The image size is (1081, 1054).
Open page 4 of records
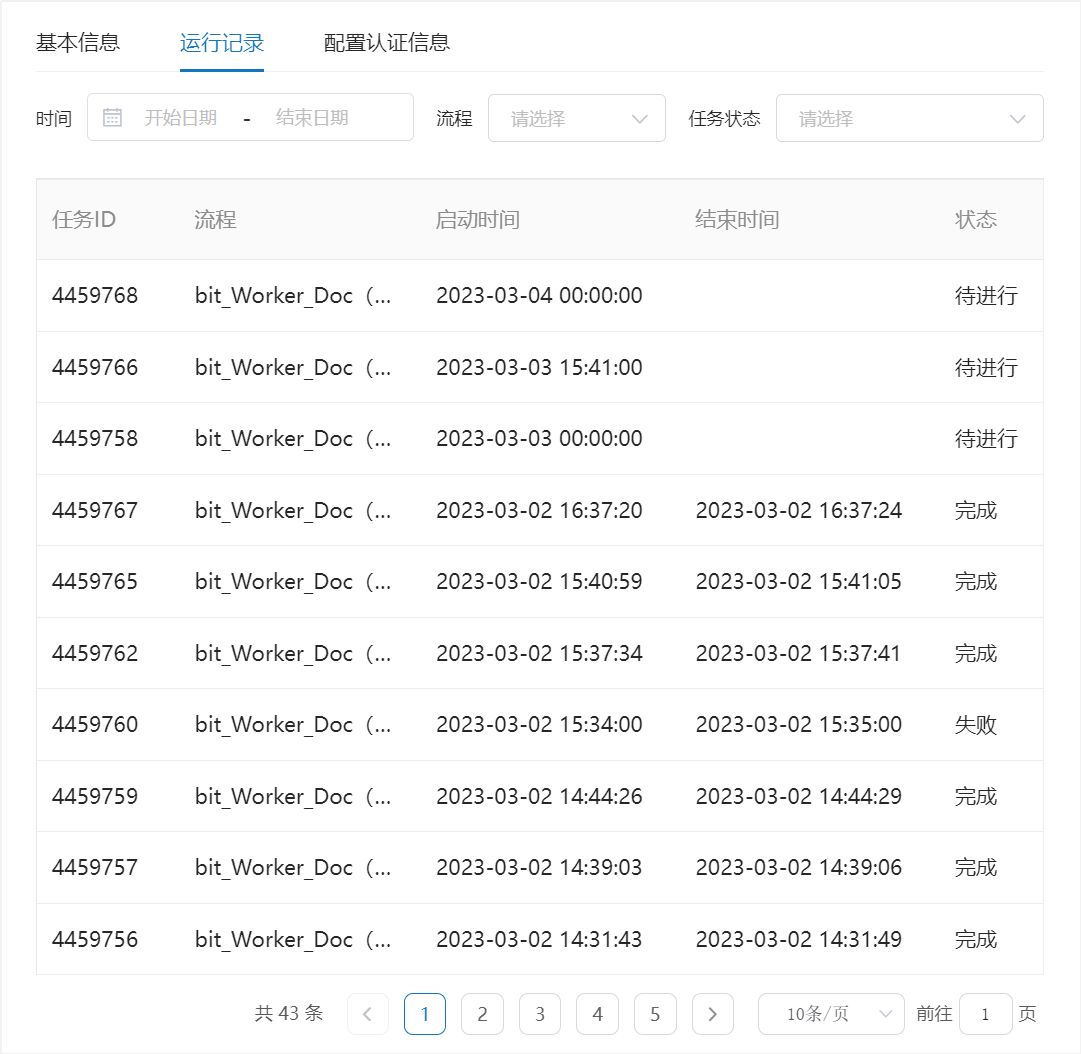tap(597, 1014)
